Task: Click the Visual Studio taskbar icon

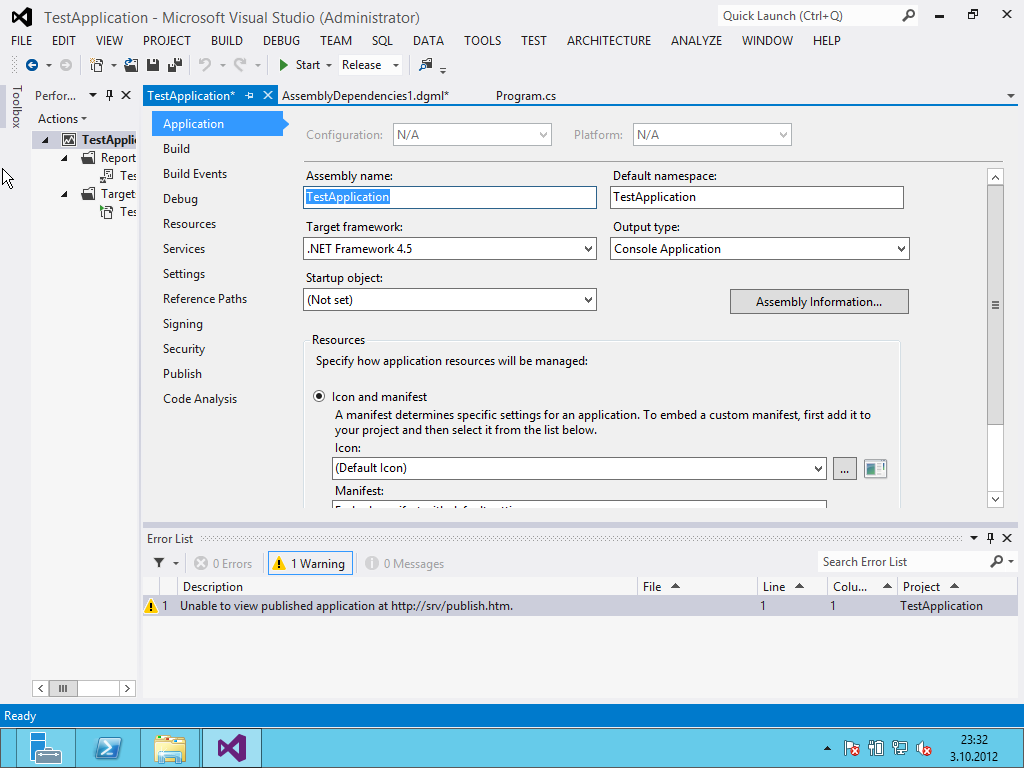Action: (232, 748)
